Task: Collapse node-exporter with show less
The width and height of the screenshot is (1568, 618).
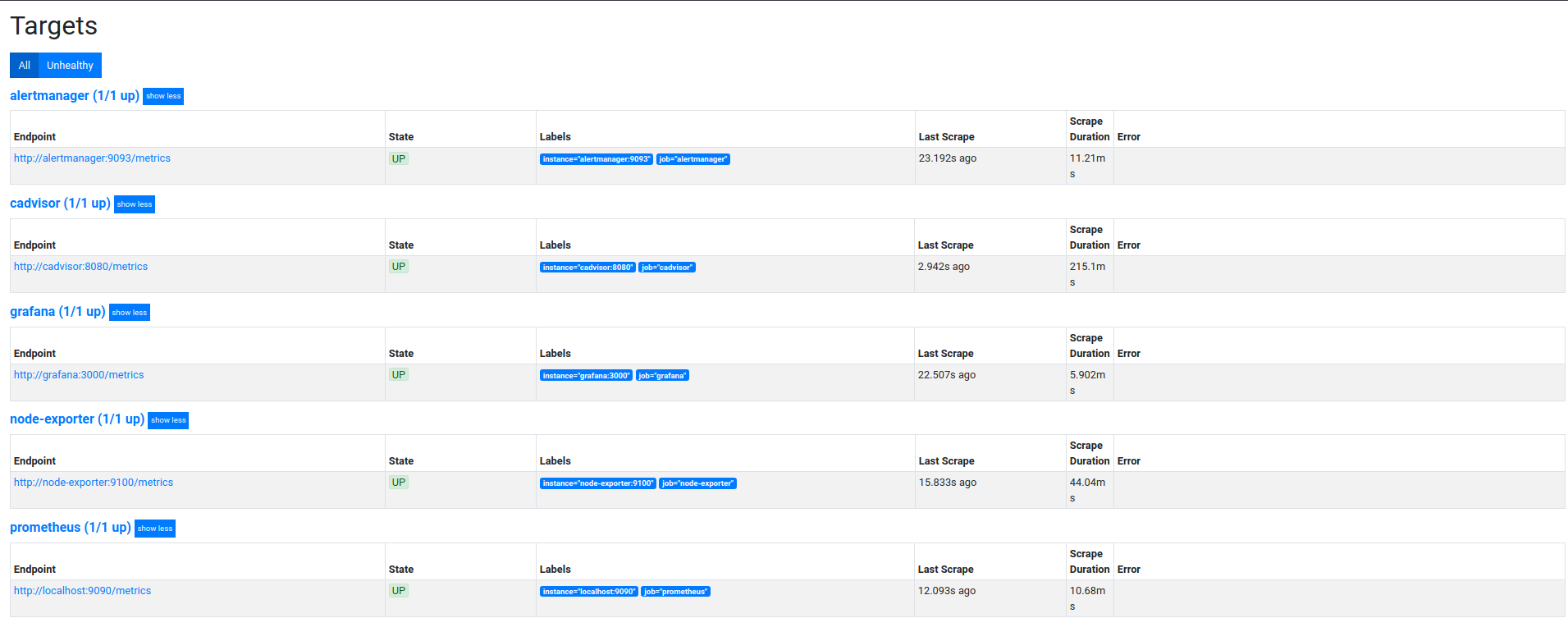Action: pos(168,420)
